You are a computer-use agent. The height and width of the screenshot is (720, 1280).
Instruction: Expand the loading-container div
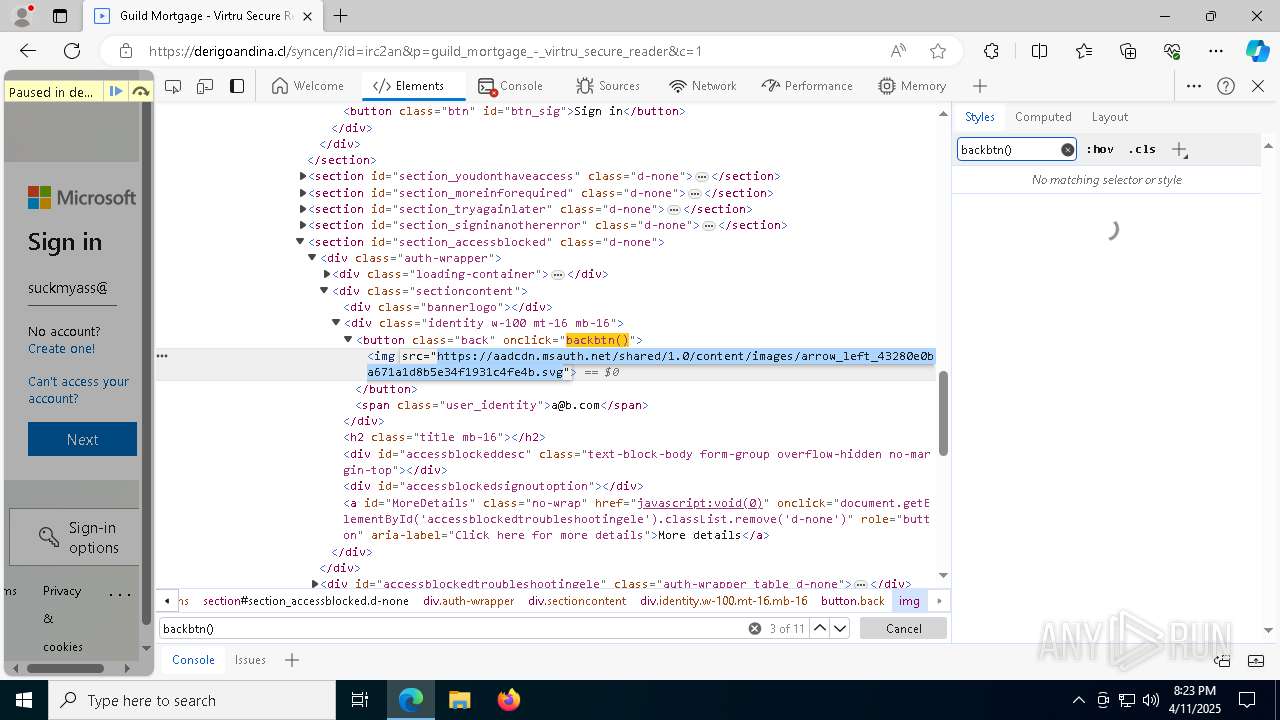coord(327,274)
